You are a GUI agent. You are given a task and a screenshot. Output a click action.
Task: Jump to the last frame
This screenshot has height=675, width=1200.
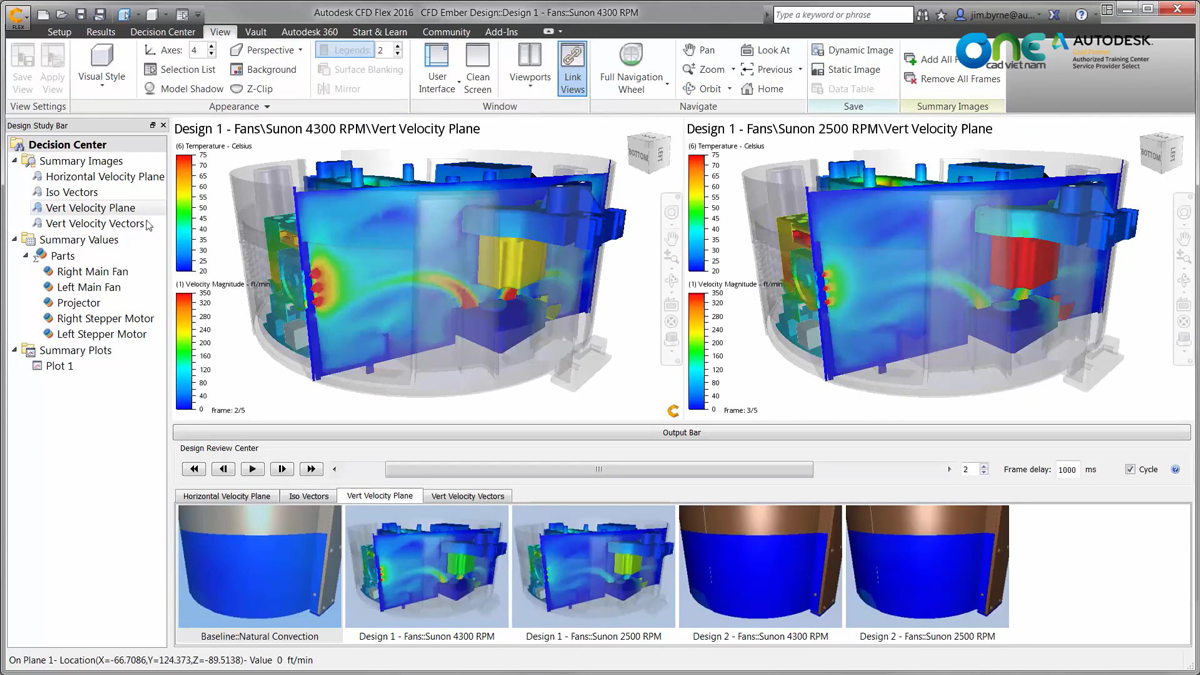coord(311,469)
